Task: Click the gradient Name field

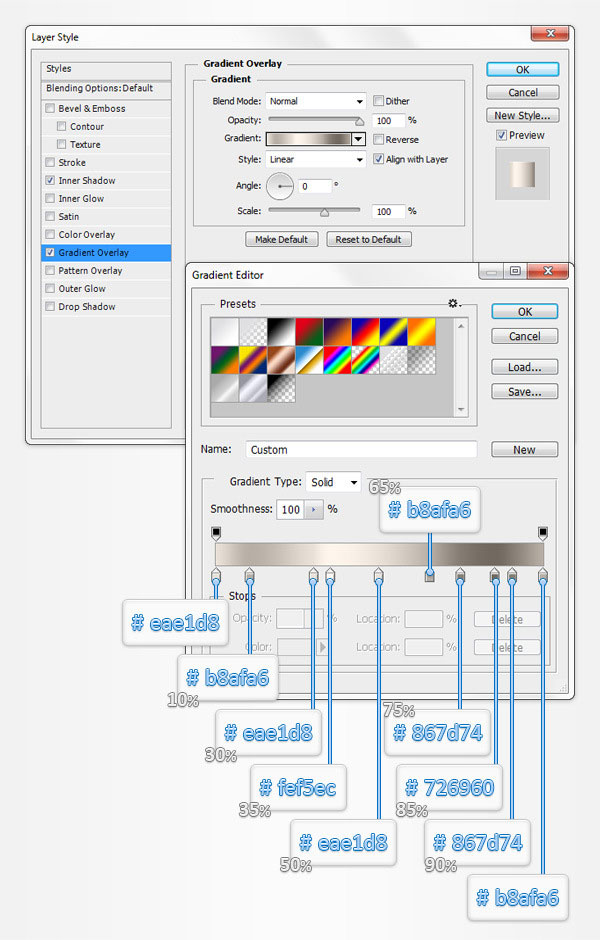Action: pos(361,450)
